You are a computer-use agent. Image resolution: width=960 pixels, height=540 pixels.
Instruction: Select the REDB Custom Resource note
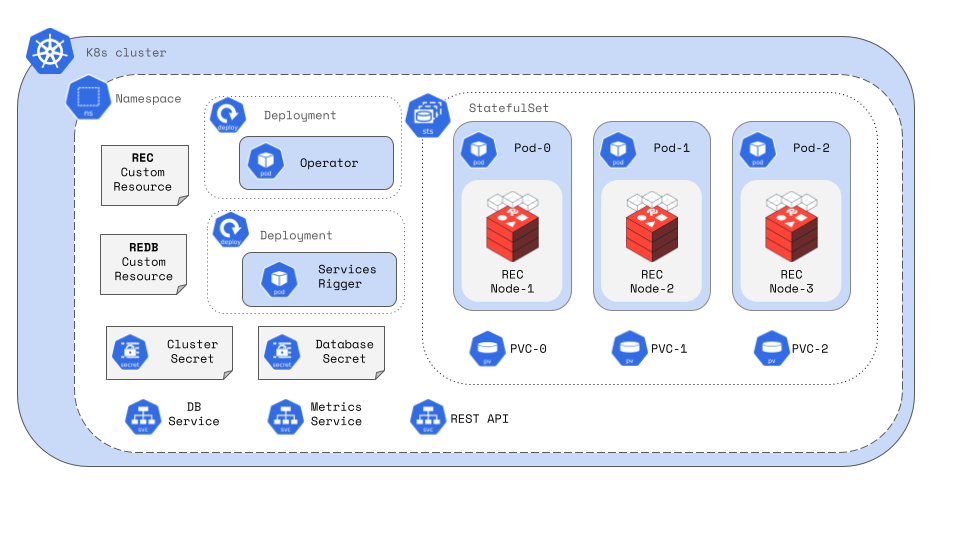coord(144,263)
